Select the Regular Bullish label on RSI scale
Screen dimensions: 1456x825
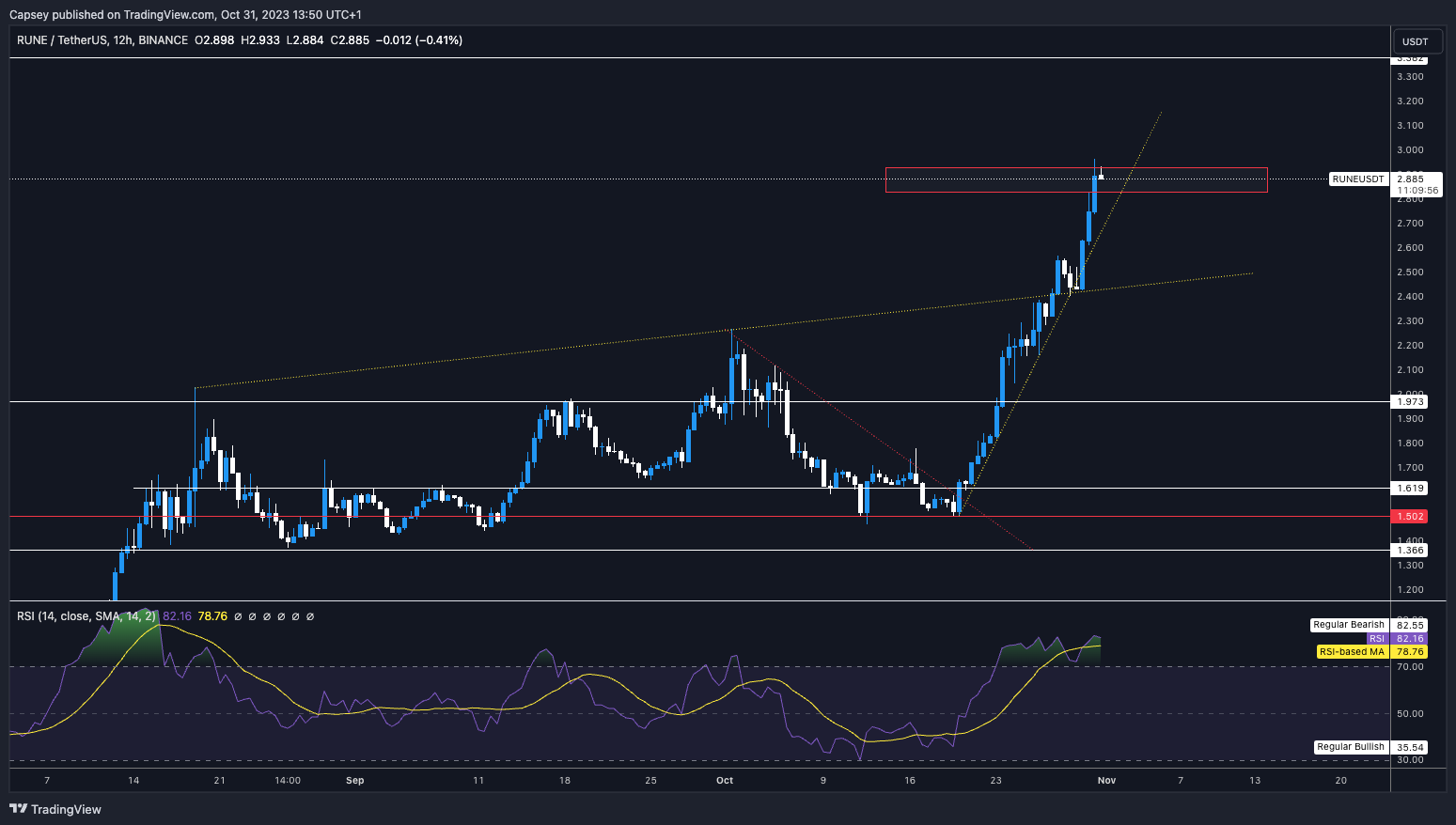1350,747
